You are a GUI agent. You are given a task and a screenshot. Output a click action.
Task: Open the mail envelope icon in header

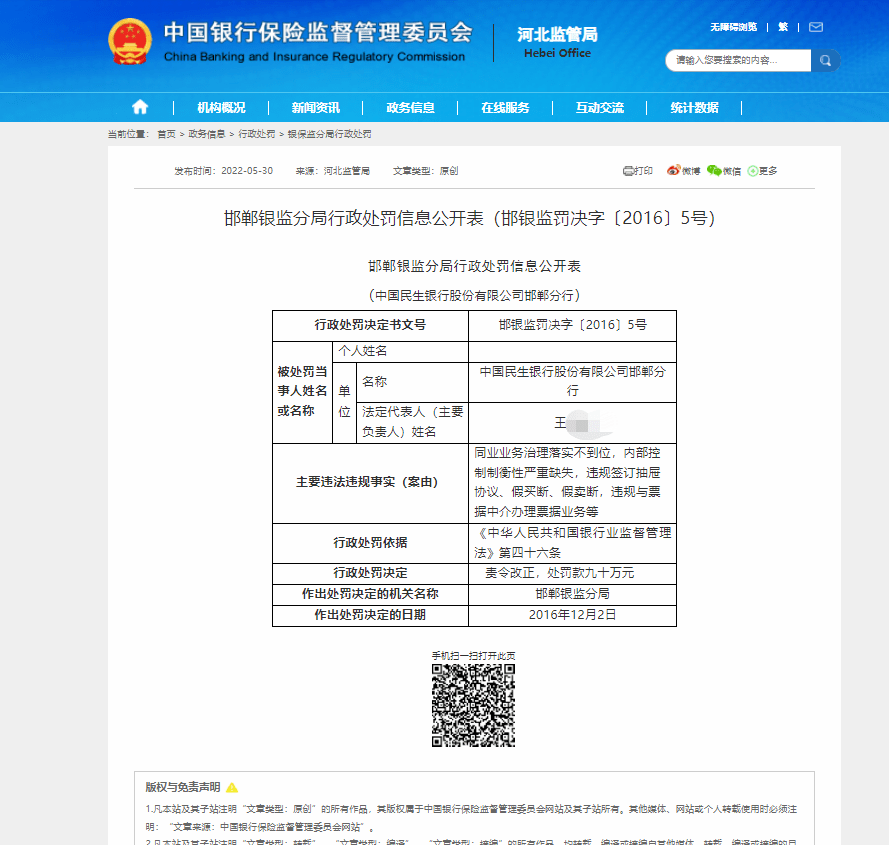tap(816, 27)
